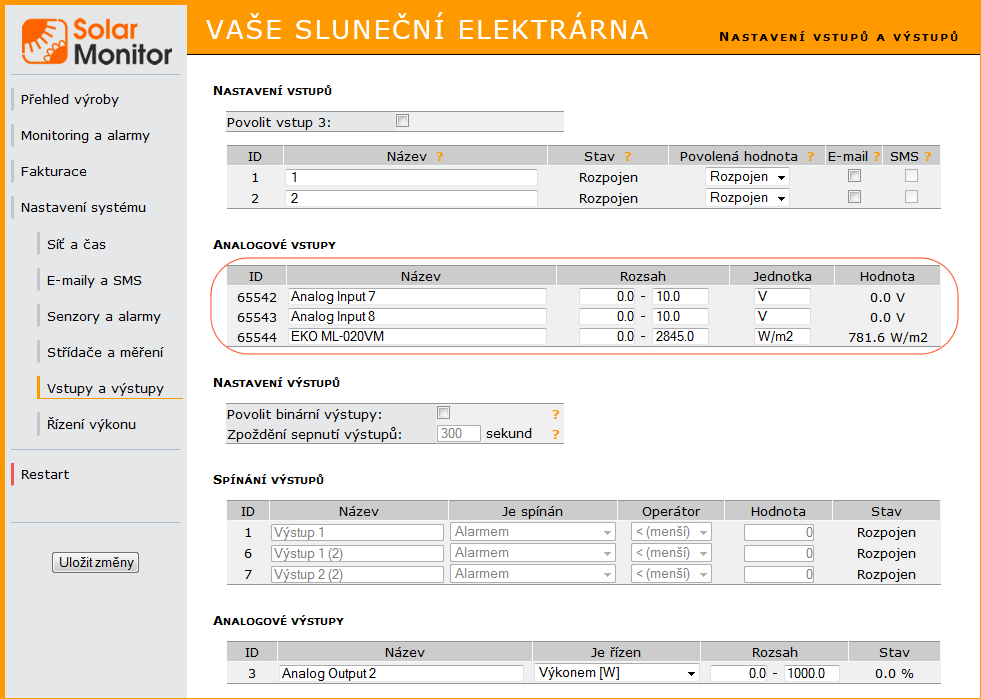Tick E-mail checkbox for input 1
The image size is (981, 699).
(854, 176)
